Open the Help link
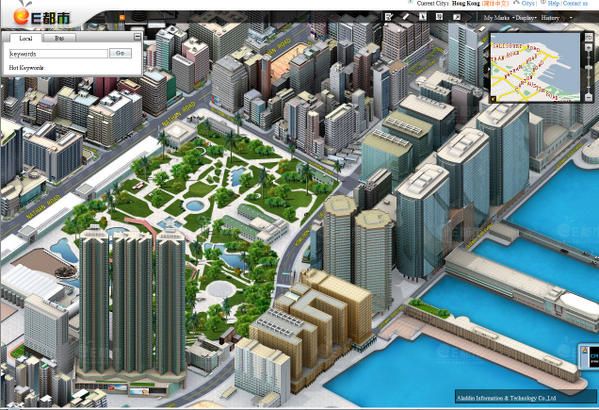The image size is (599, 410). pyautogui.click(x=553, y=3)
